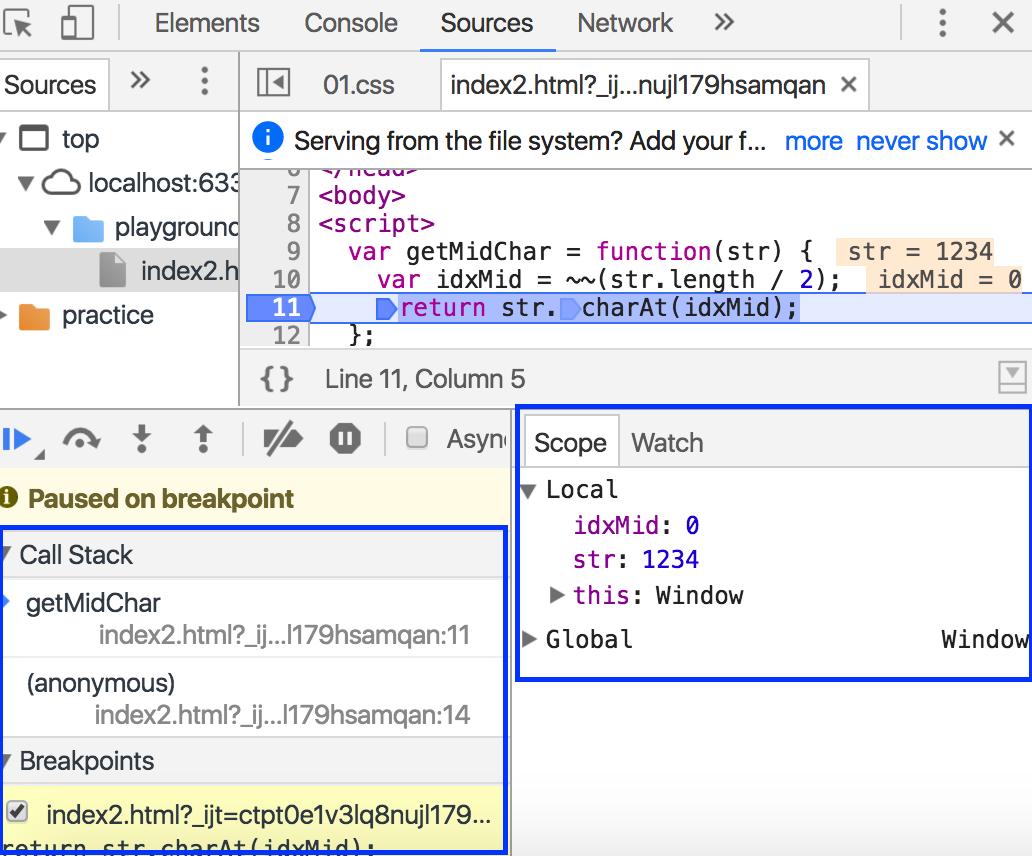Open the navigator pane options menu
Screen dimensions: 1032x856
pyautogui.click(x=205, y=81)
